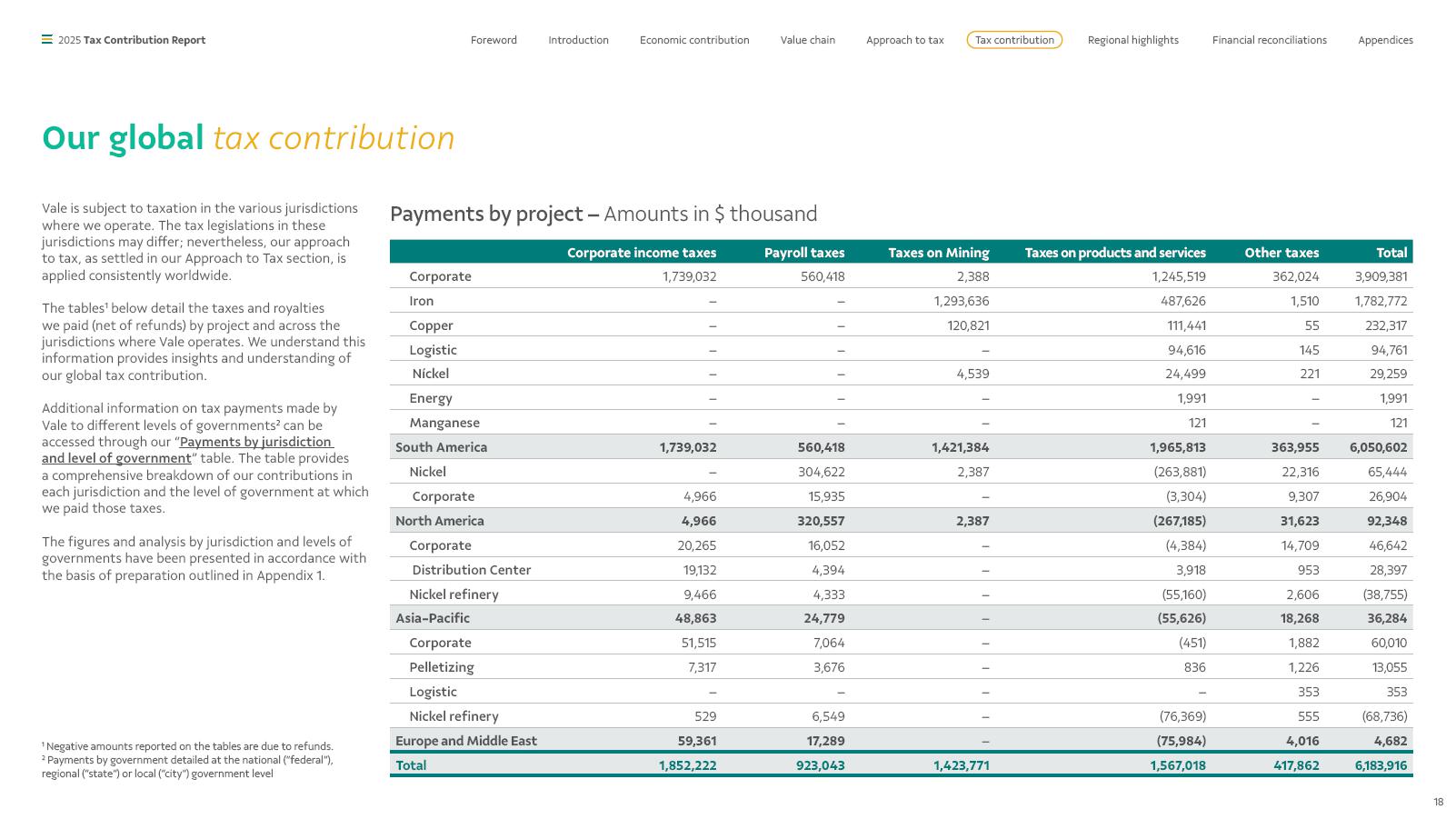Click the value 51,515 in Corporate row
This screenshot has width=1456, height=819.
(x=699, y=643)
